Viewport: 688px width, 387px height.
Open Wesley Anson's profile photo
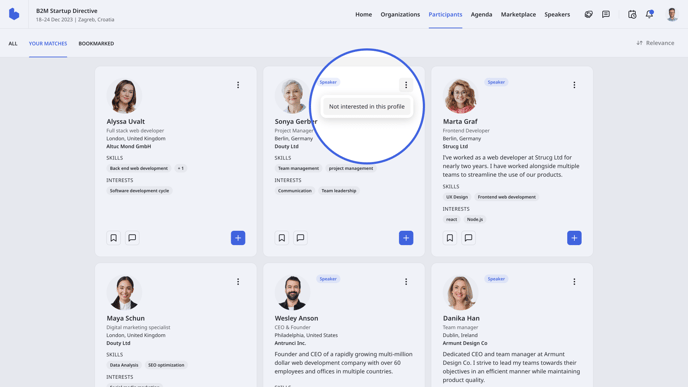pyautogui.click(x=292, y=293)
